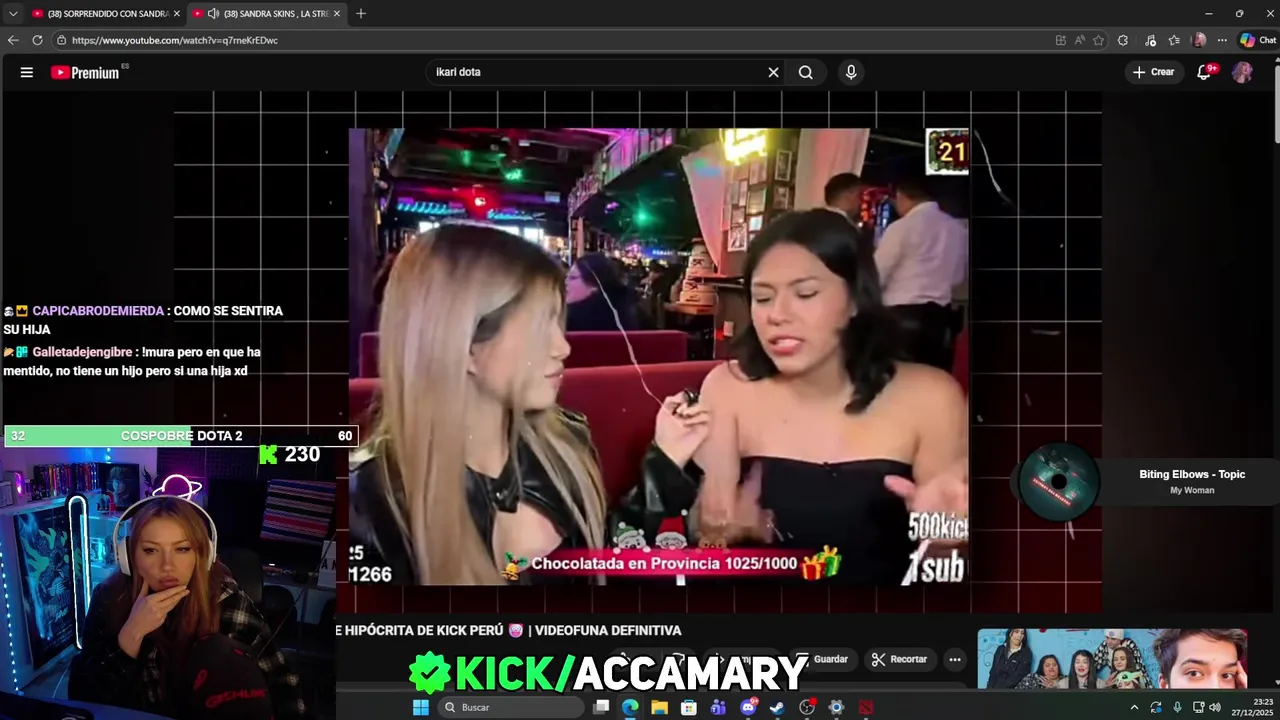Mute the tab using its speaker icon
The width and height of the screenshot is (1280, 720).
(x=213, y=13)
